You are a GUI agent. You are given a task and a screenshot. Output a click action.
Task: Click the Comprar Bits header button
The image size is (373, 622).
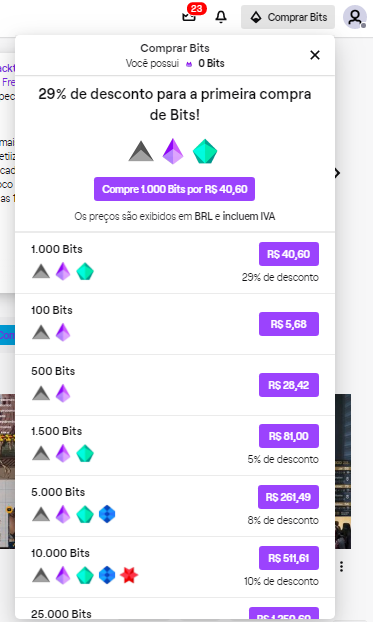(x=288, y=17)
